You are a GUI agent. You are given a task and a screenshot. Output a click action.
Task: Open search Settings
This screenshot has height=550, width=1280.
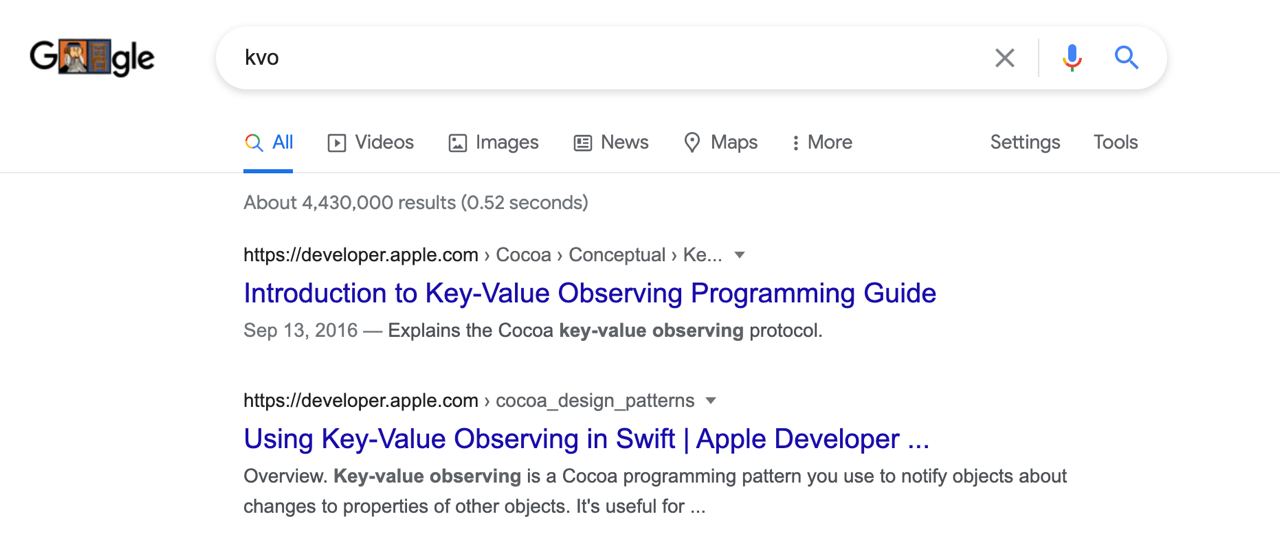pyautogui.click(x=1025, y=142)
